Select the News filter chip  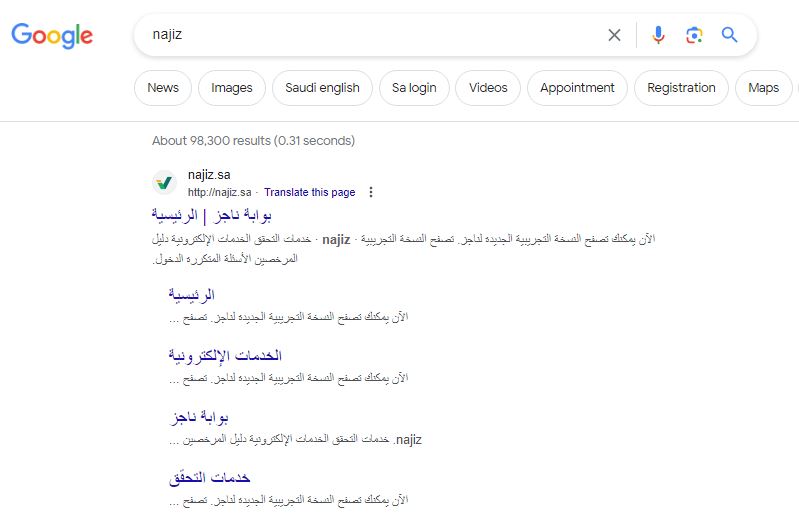(x=163, y=88)
